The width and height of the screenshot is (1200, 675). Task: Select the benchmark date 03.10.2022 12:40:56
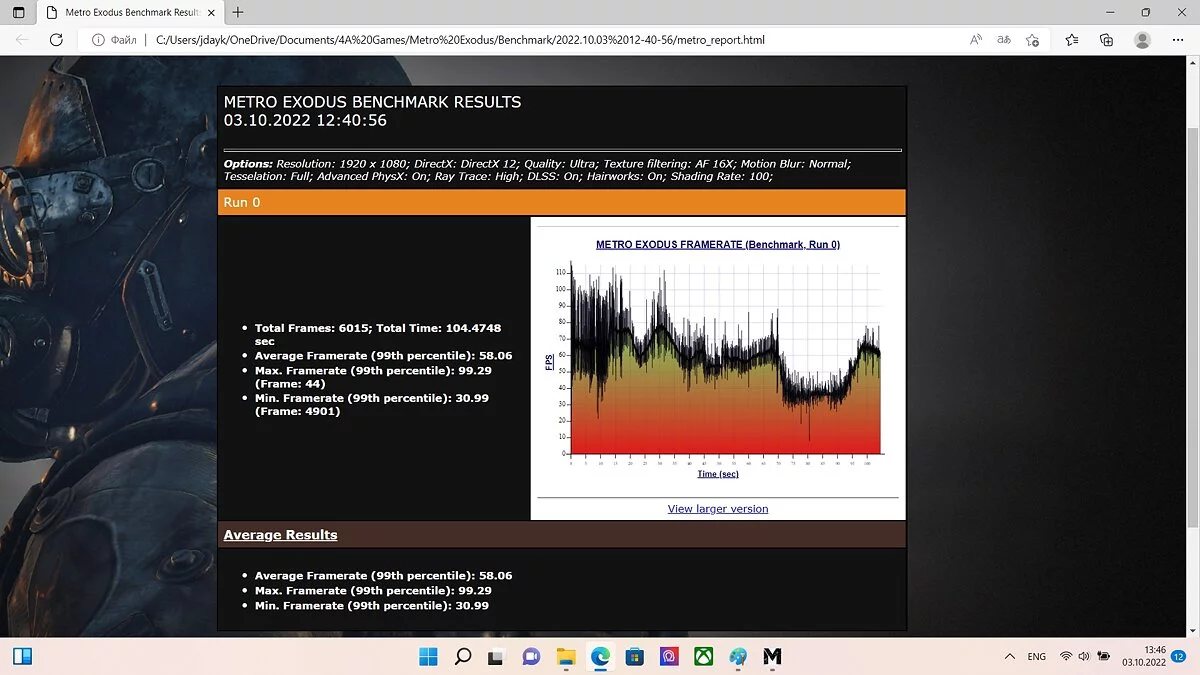[x=305, y=120]
